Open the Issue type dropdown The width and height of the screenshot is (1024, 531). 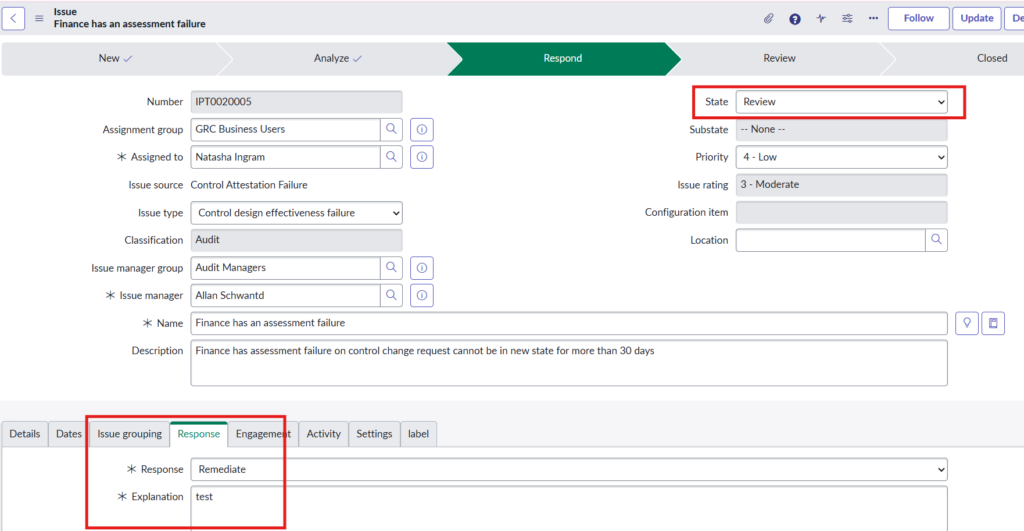click(x=296, y=213)
